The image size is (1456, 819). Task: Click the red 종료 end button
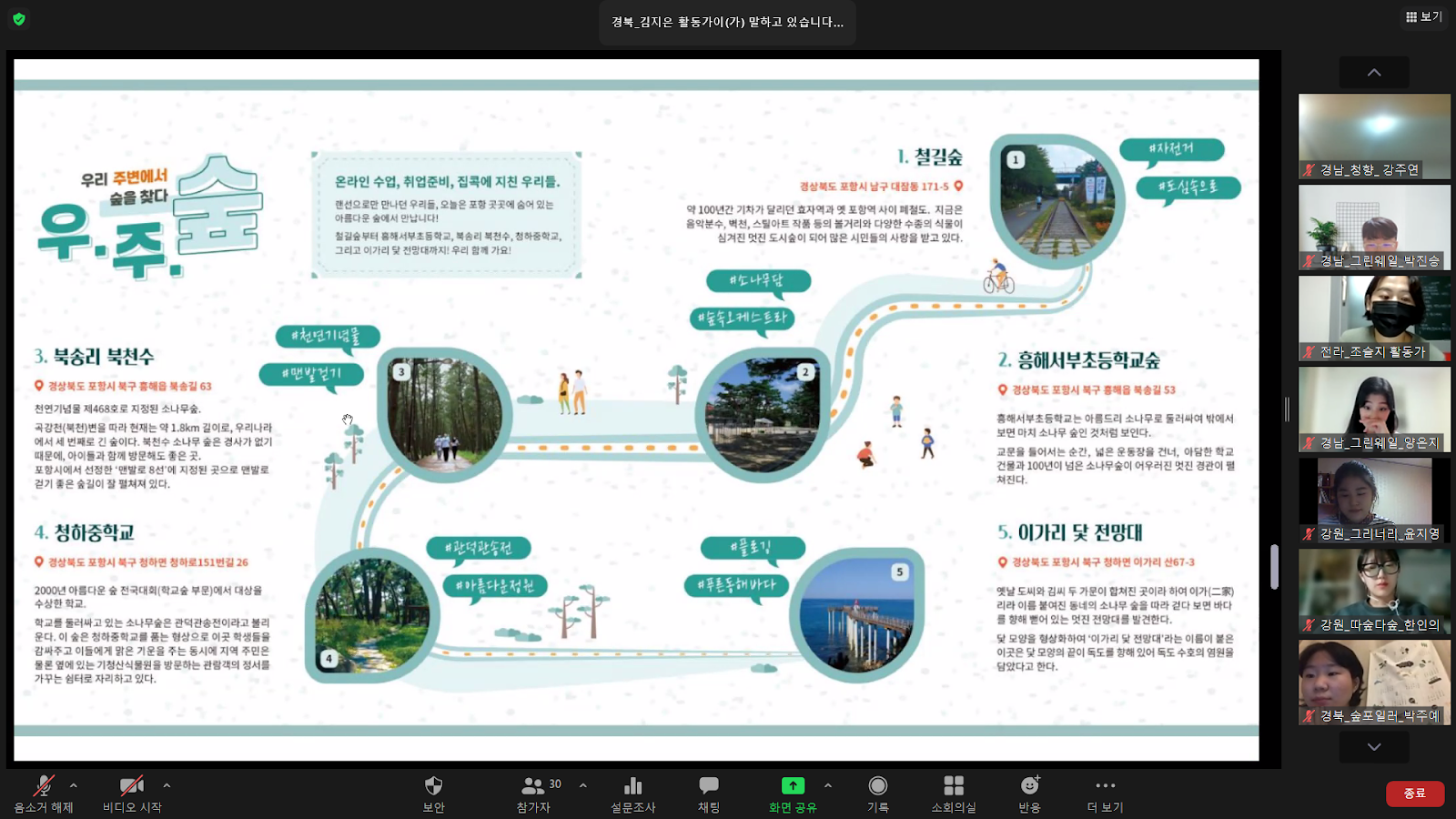(x=1415, y=794)
